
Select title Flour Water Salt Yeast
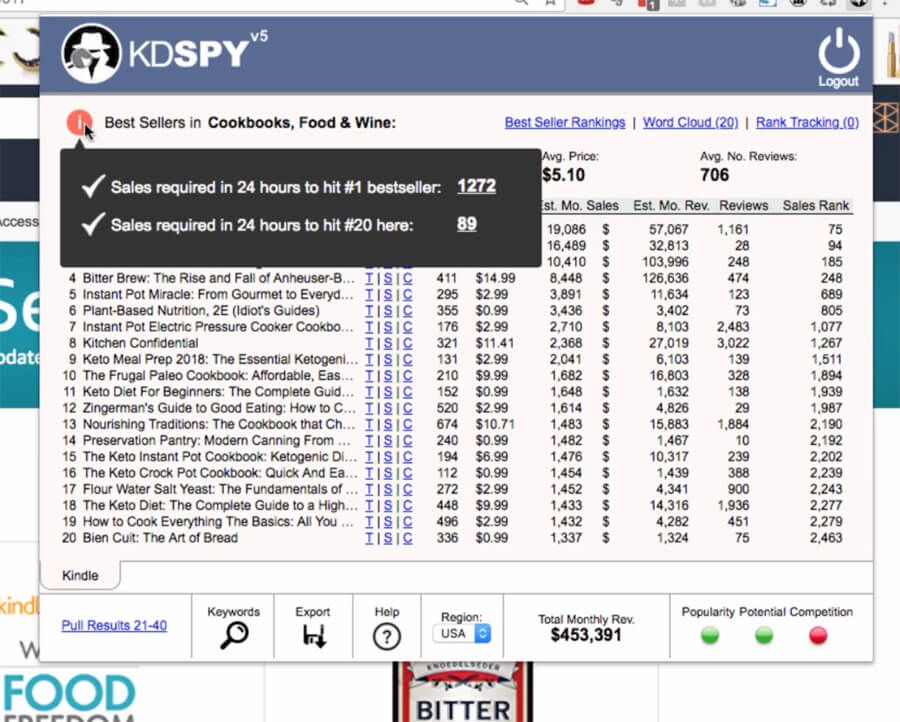tap(220, 489)
